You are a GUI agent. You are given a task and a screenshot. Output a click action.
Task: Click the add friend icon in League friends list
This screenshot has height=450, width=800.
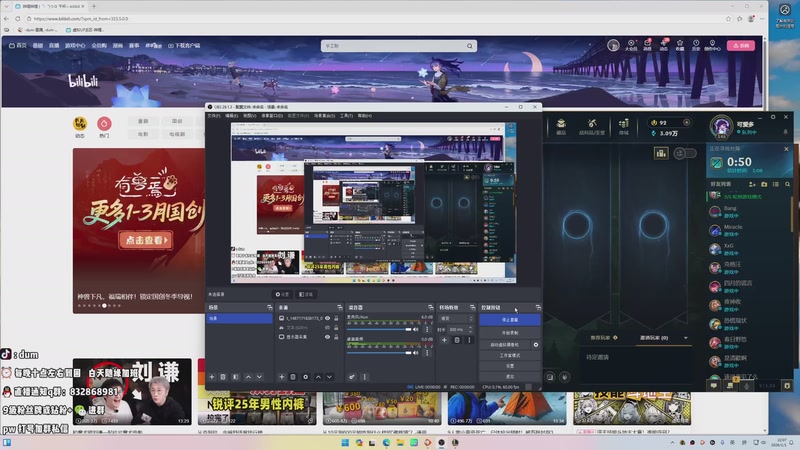click(752, 184)
